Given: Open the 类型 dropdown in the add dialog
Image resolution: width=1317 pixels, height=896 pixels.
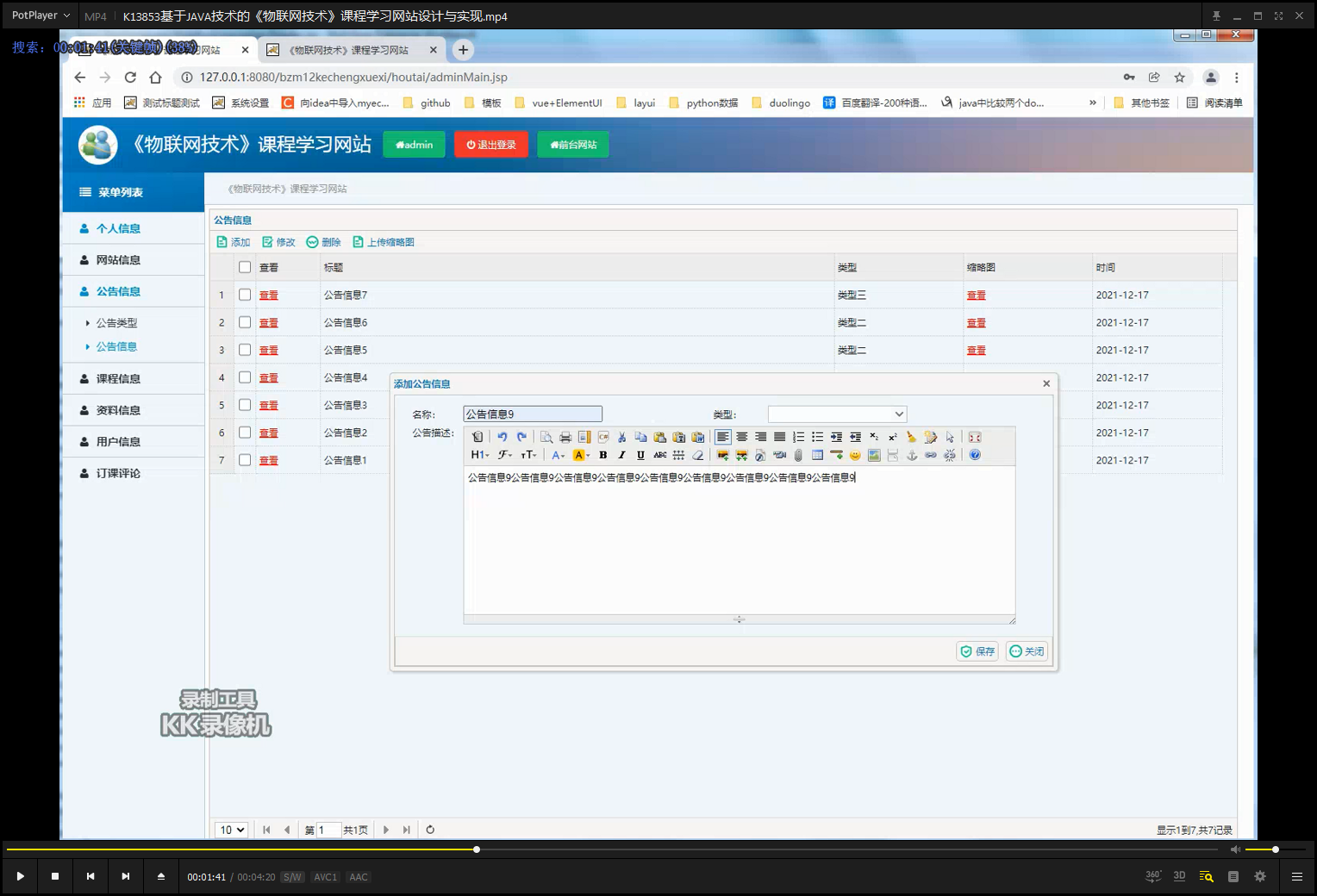Looking at the screenshot, I should click(x=835, y=414).
